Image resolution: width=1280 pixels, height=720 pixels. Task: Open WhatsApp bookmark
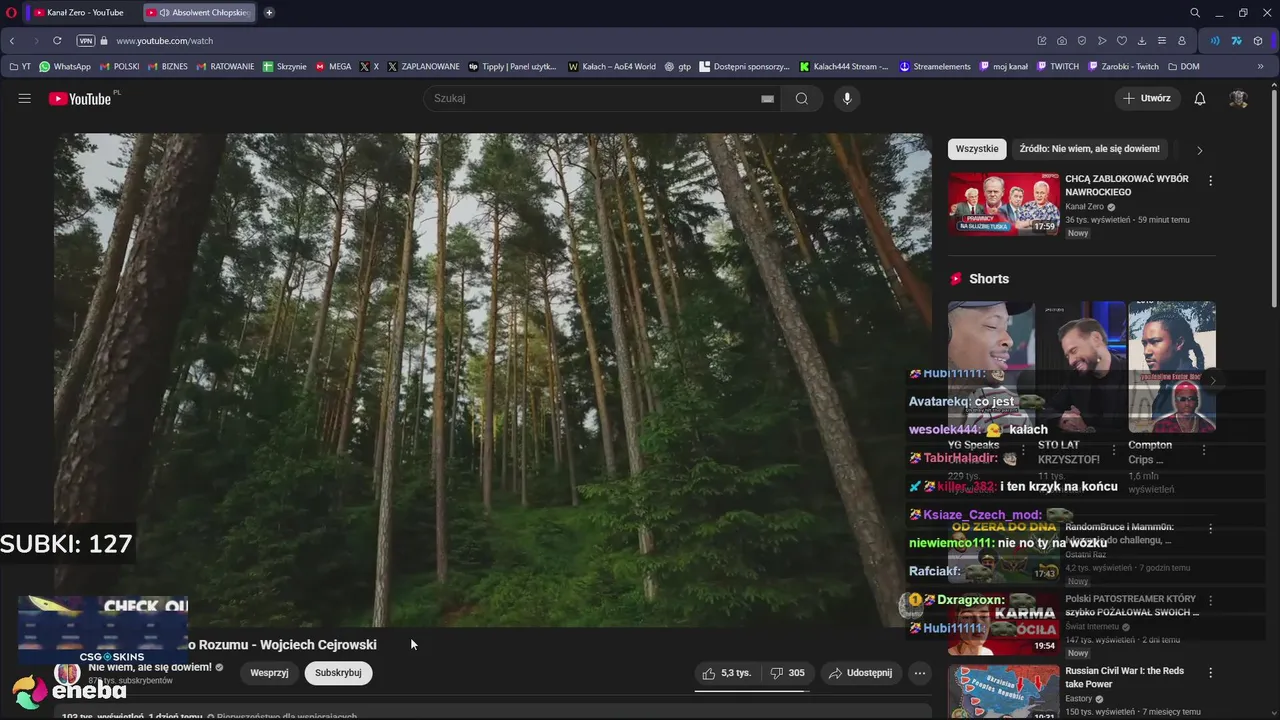tap(65, 67)
